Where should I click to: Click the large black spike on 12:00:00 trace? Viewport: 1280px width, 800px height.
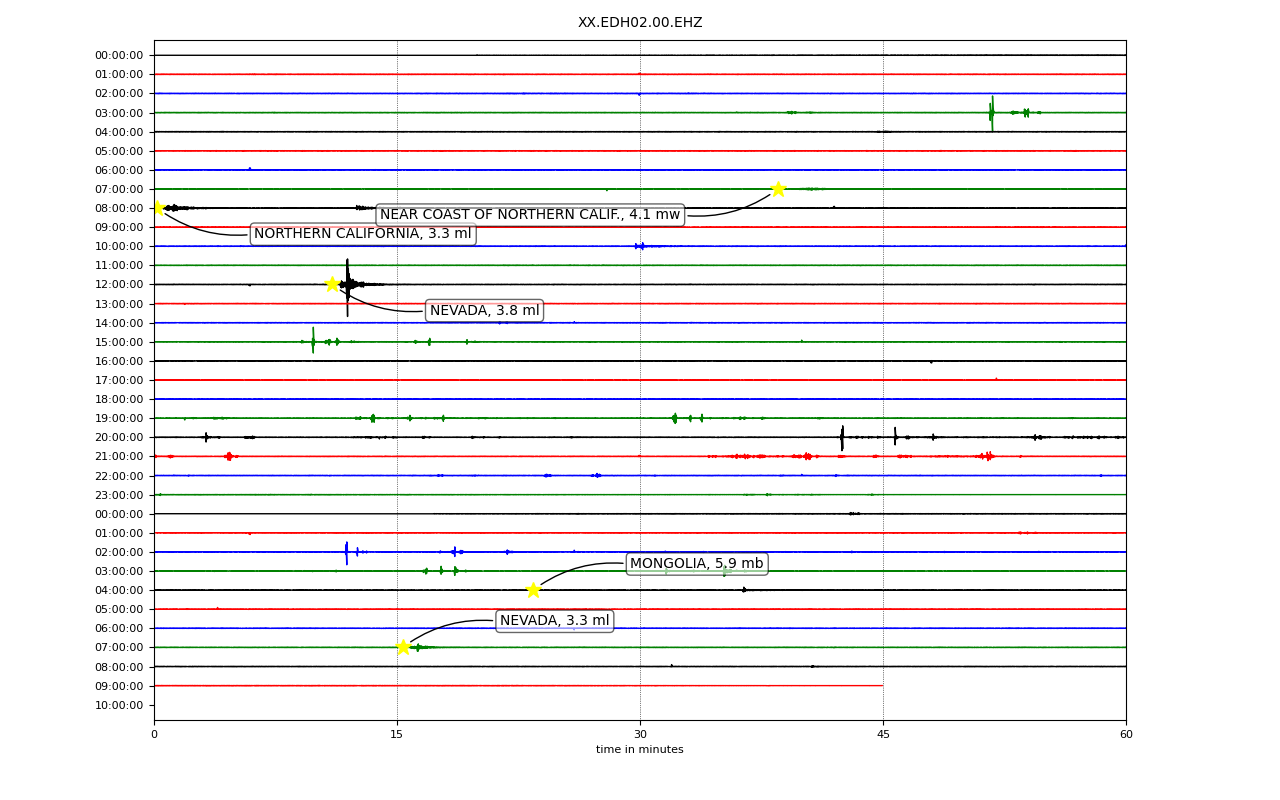click(347, 287)
